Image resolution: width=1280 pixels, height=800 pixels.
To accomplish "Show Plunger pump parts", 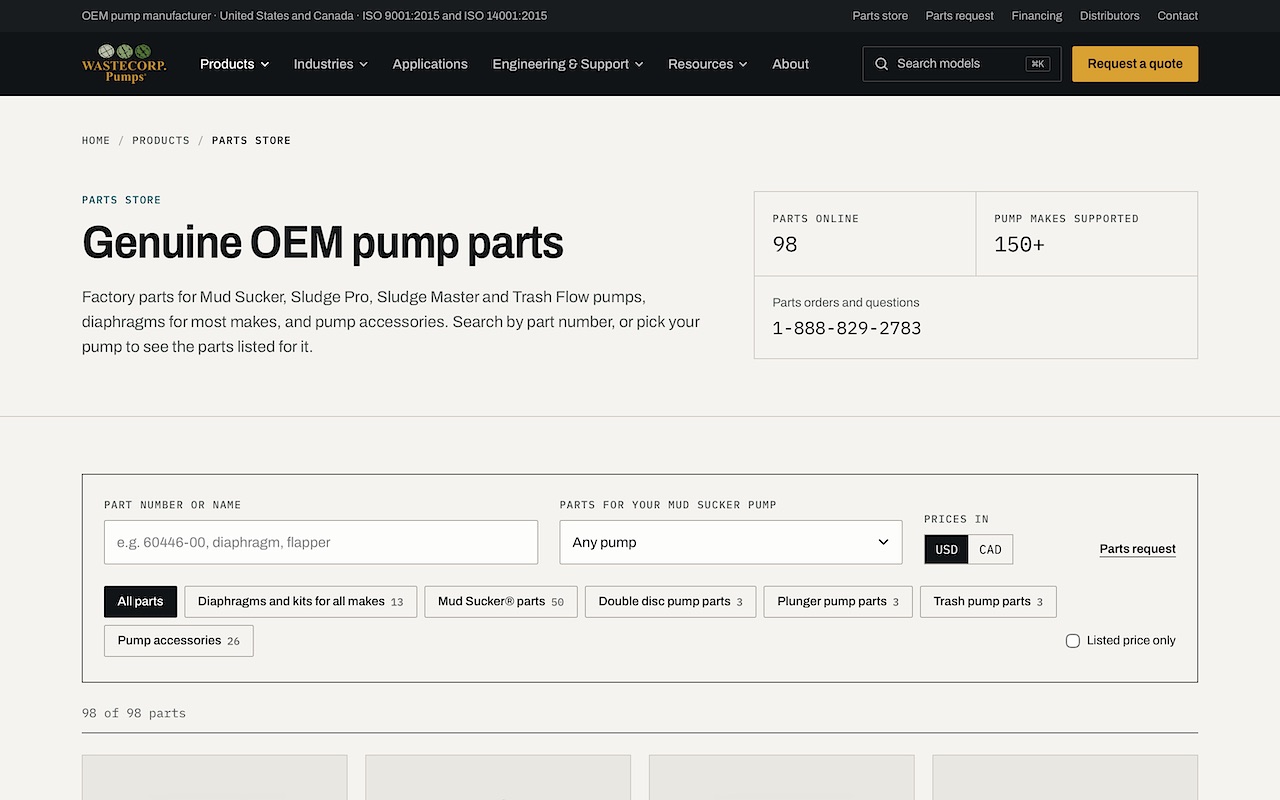I will [838, 601].
